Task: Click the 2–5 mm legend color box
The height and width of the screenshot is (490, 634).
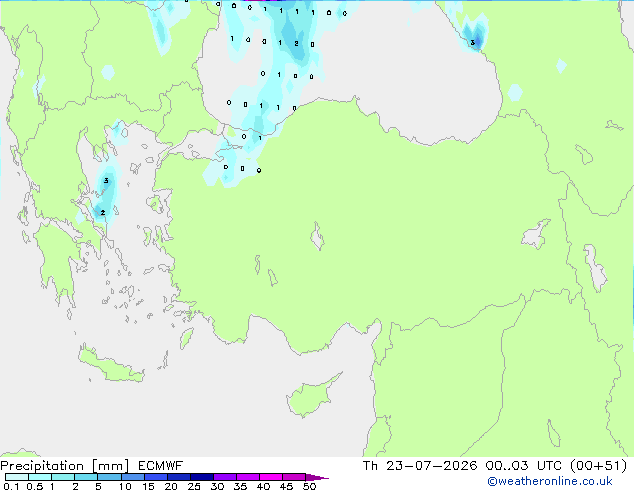Action: pyautogui.click(x=86, y=477)
